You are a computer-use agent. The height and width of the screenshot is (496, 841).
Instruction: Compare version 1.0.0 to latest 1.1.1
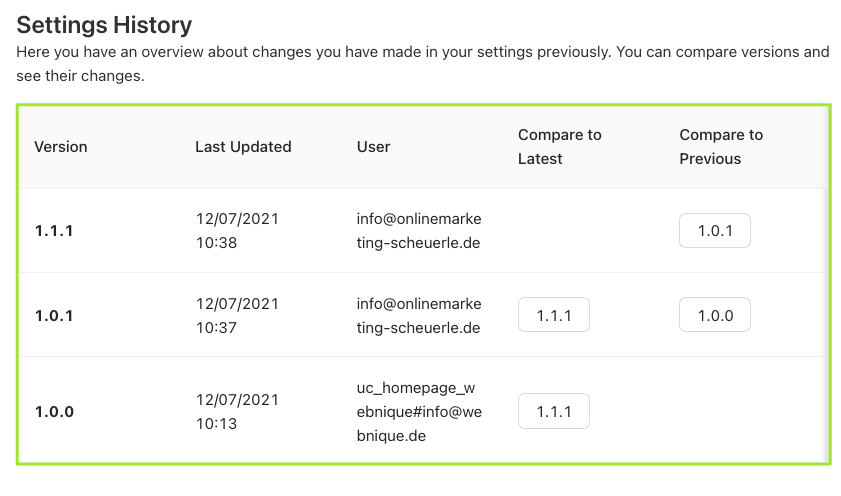tap(553, 411)
